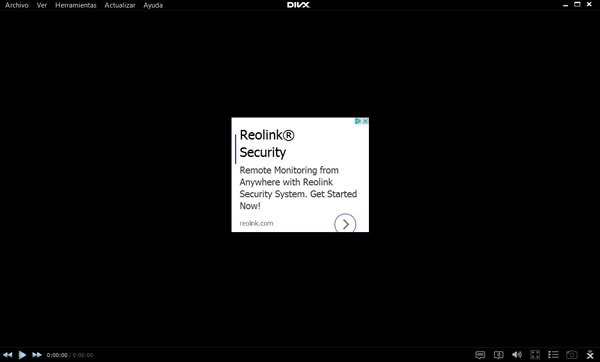The width and height of the screenshot is (600, 362).
Task: Take a snapshot with the camera icon
Action: tap(572, 355)
